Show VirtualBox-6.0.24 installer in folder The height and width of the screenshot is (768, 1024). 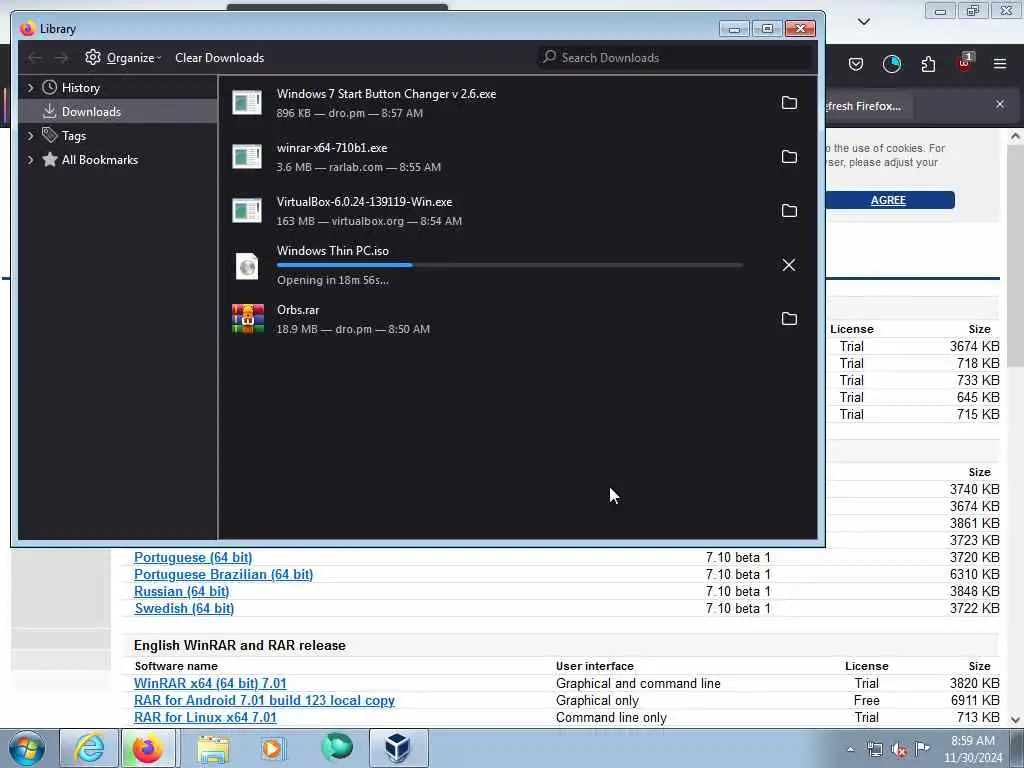click(789, 210)
